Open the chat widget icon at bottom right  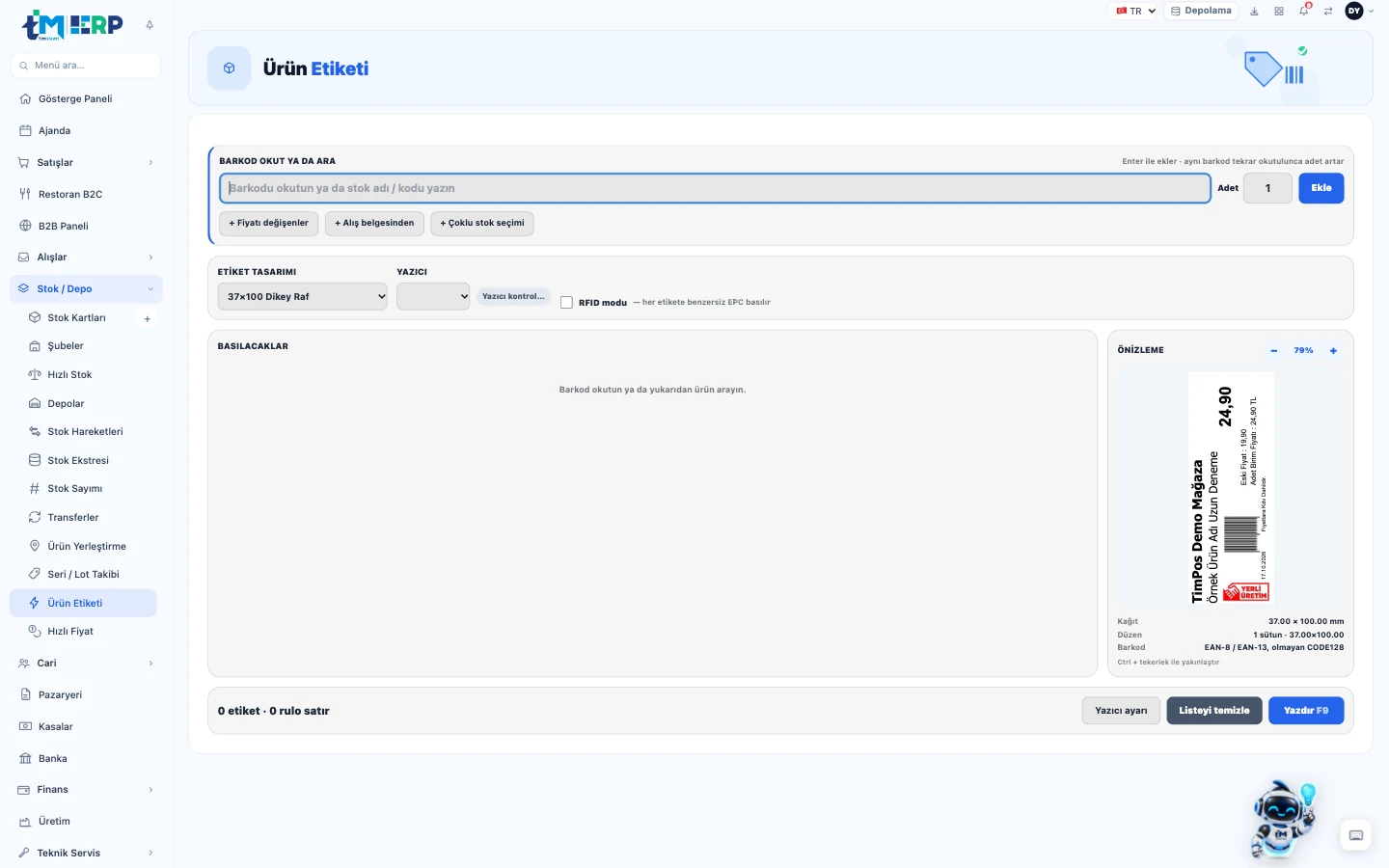[1356, 835]
